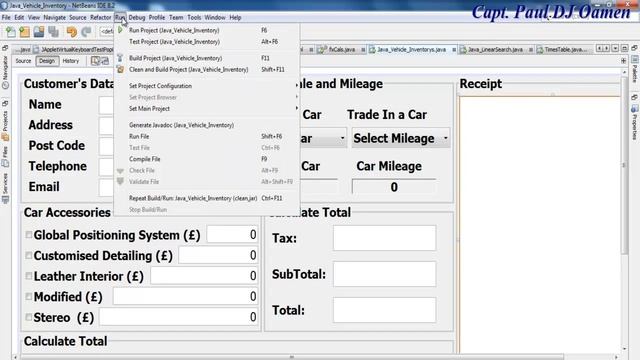Open the File menu
This screenshot has height=360, width=640.
tap(6, 18)
